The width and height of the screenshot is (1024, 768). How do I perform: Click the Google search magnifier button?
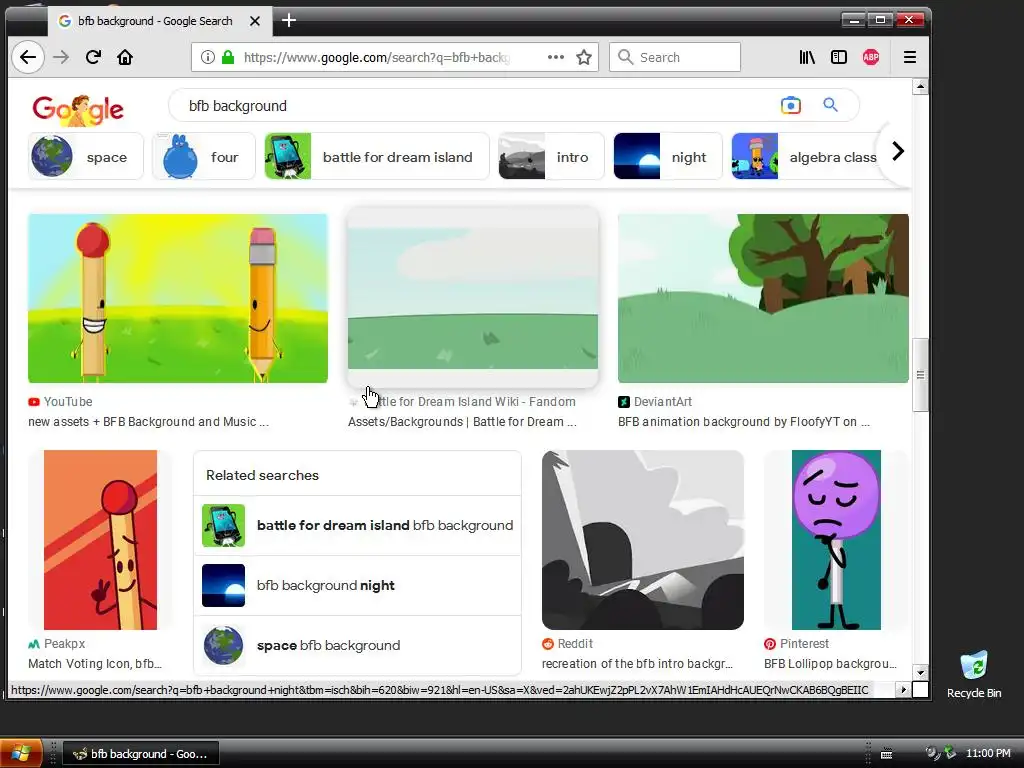(830, 105)
